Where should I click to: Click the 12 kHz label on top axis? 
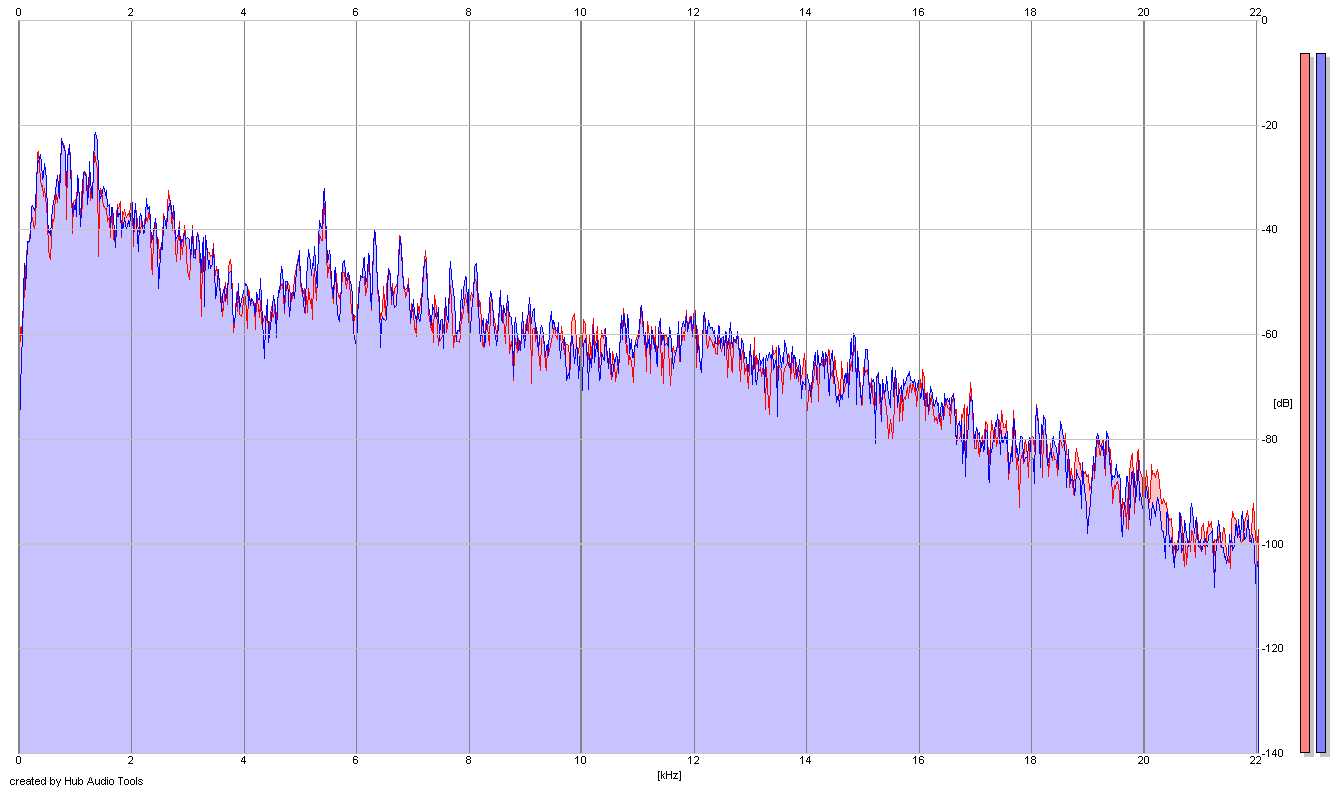[693, 12]
